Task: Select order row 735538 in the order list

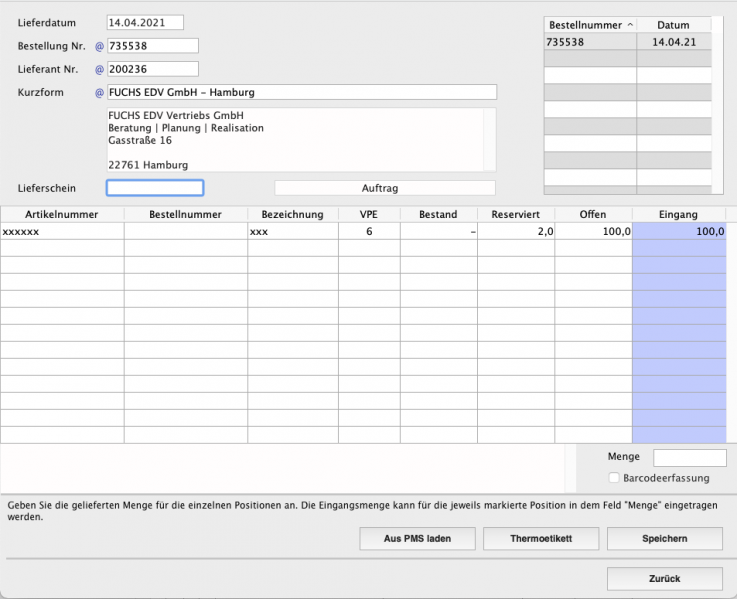Action: (590, 42)
